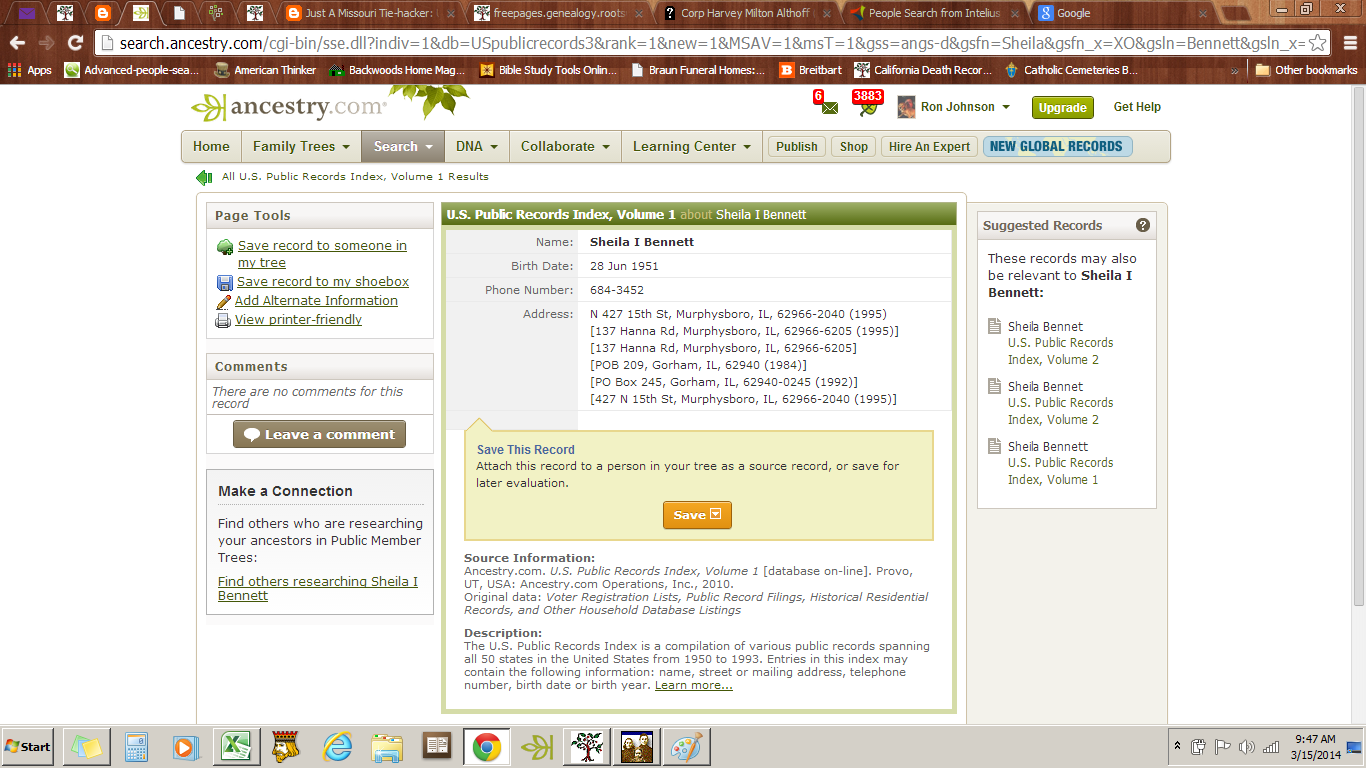Click document icon beside first Sheila Bennet
Viewport: 1366px width, 768px height.
pos(994,327)
